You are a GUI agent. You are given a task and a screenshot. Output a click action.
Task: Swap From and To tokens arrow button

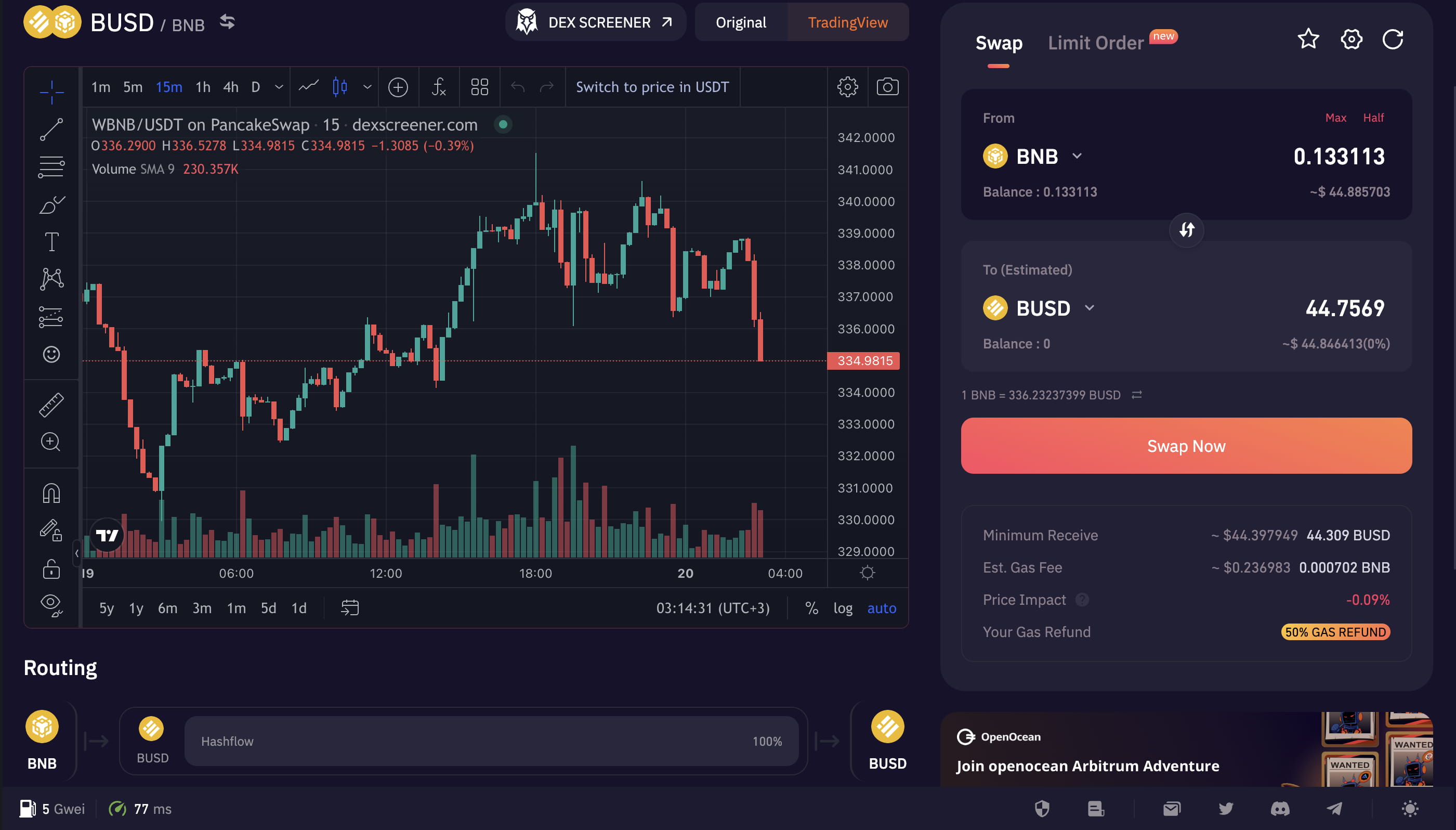(1187, 230)
